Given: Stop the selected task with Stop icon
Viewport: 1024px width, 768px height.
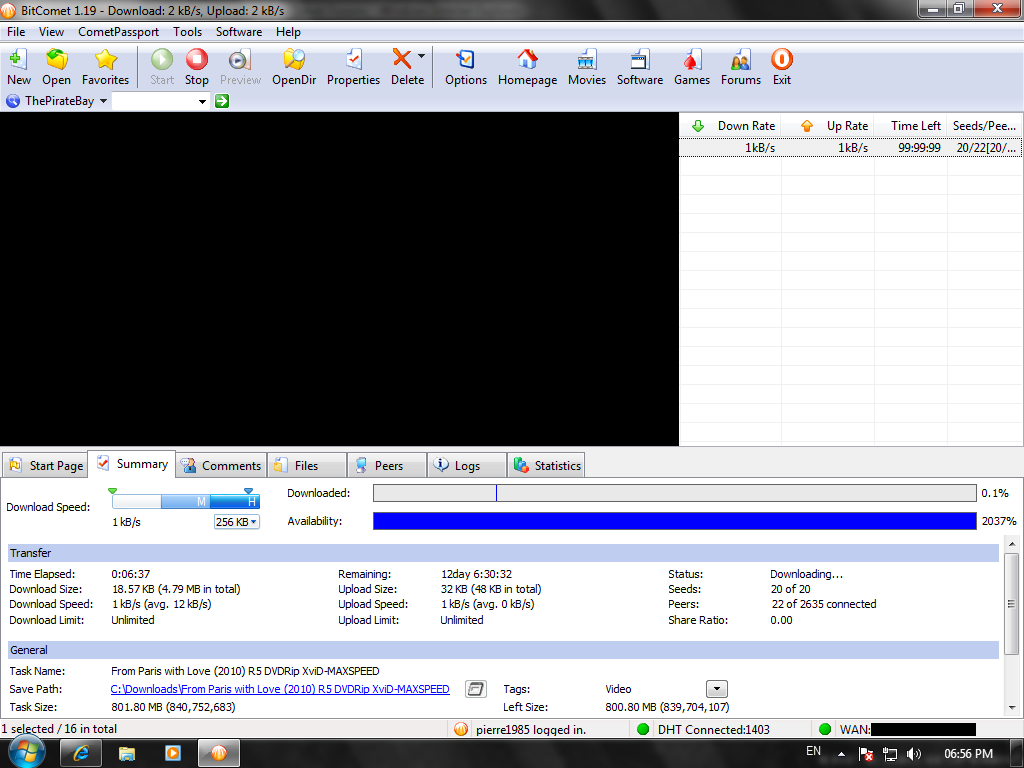Looking at the screenshot, I should coord(197,59).
